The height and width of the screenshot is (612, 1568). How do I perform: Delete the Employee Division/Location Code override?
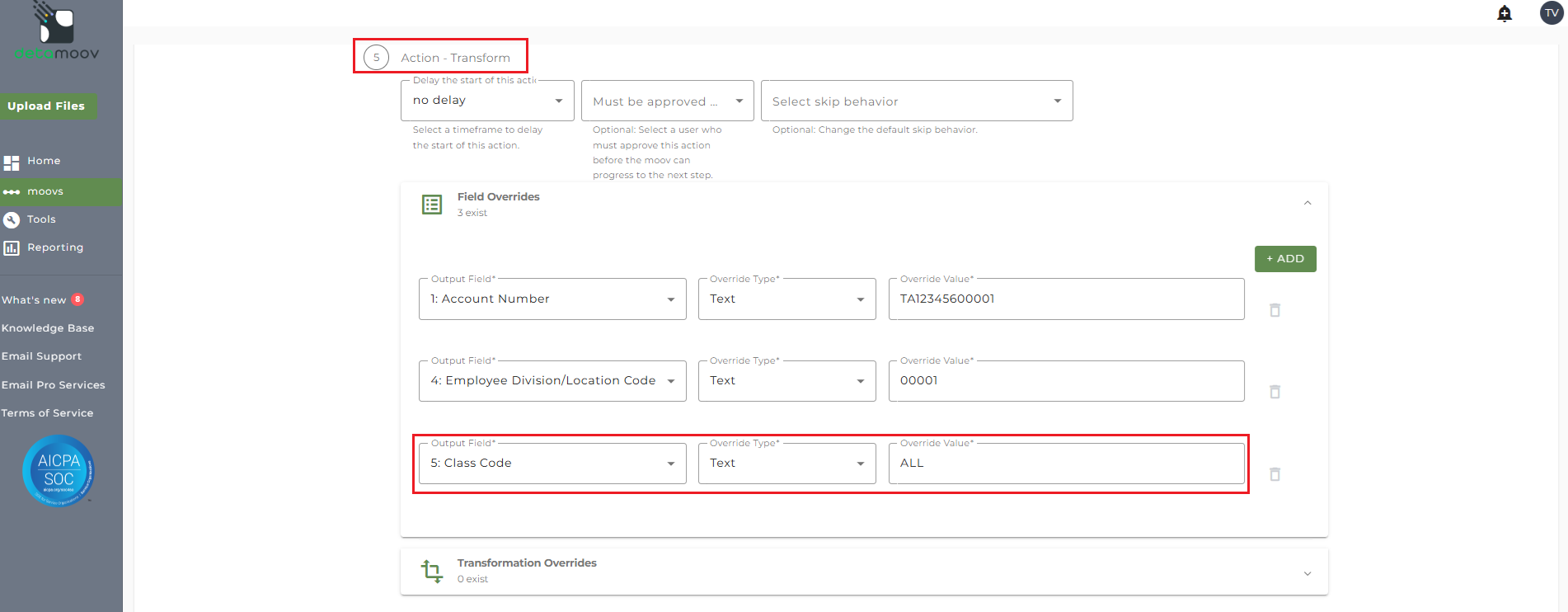[x=1275, y=392]
